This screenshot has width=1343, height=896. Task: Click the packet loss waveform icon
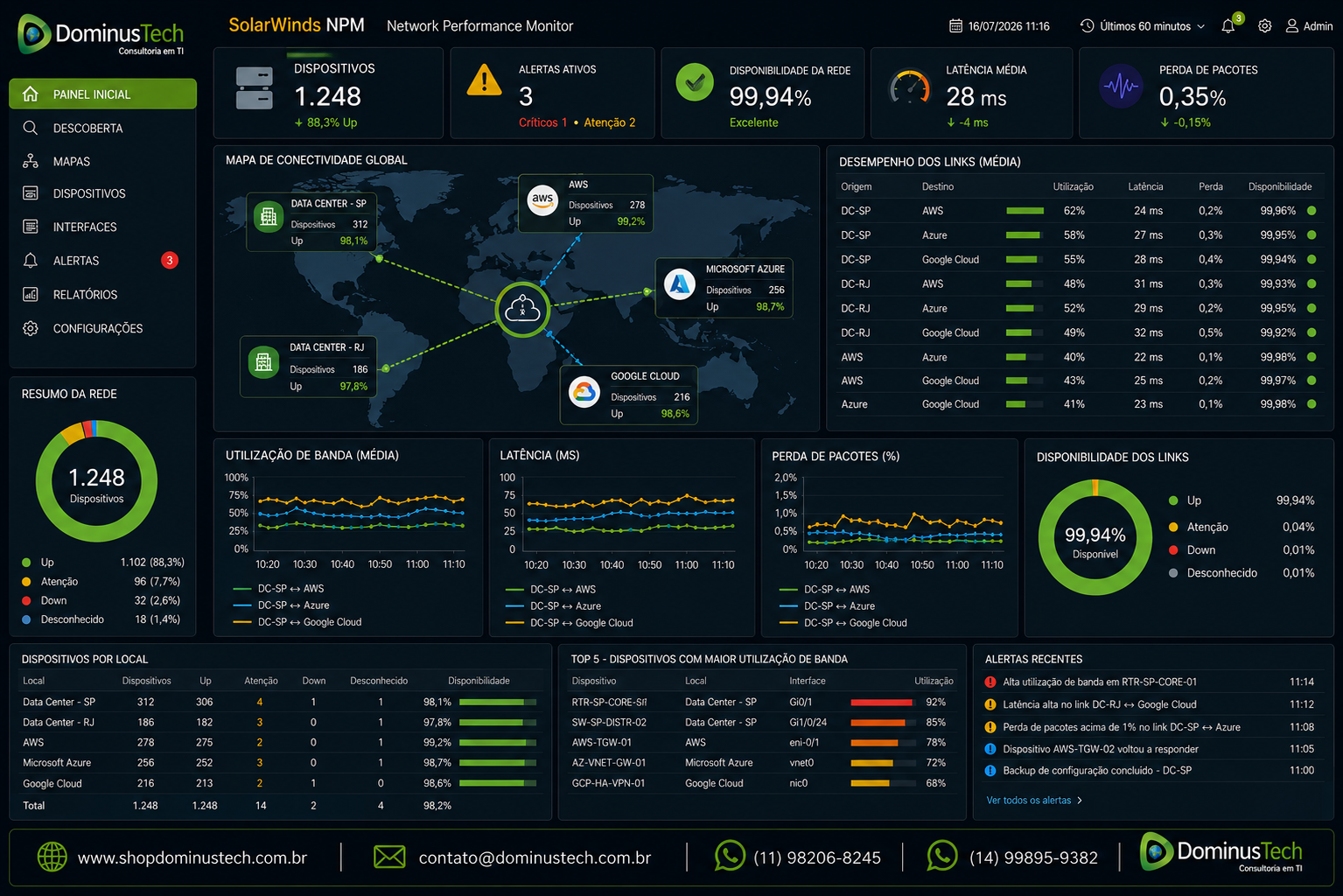tap(1121, 86)
